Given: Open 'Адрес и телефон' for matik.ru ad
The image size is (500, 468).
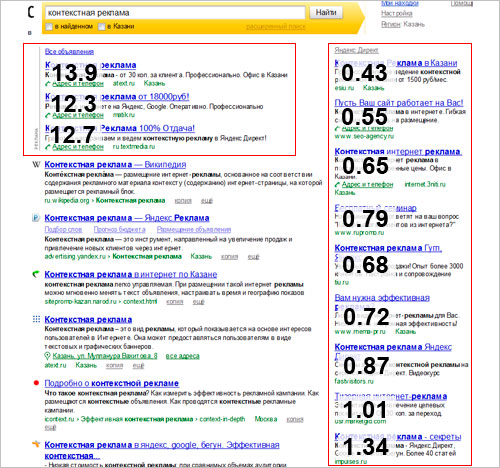Looking at the screenshot, I should coord(78,115).
